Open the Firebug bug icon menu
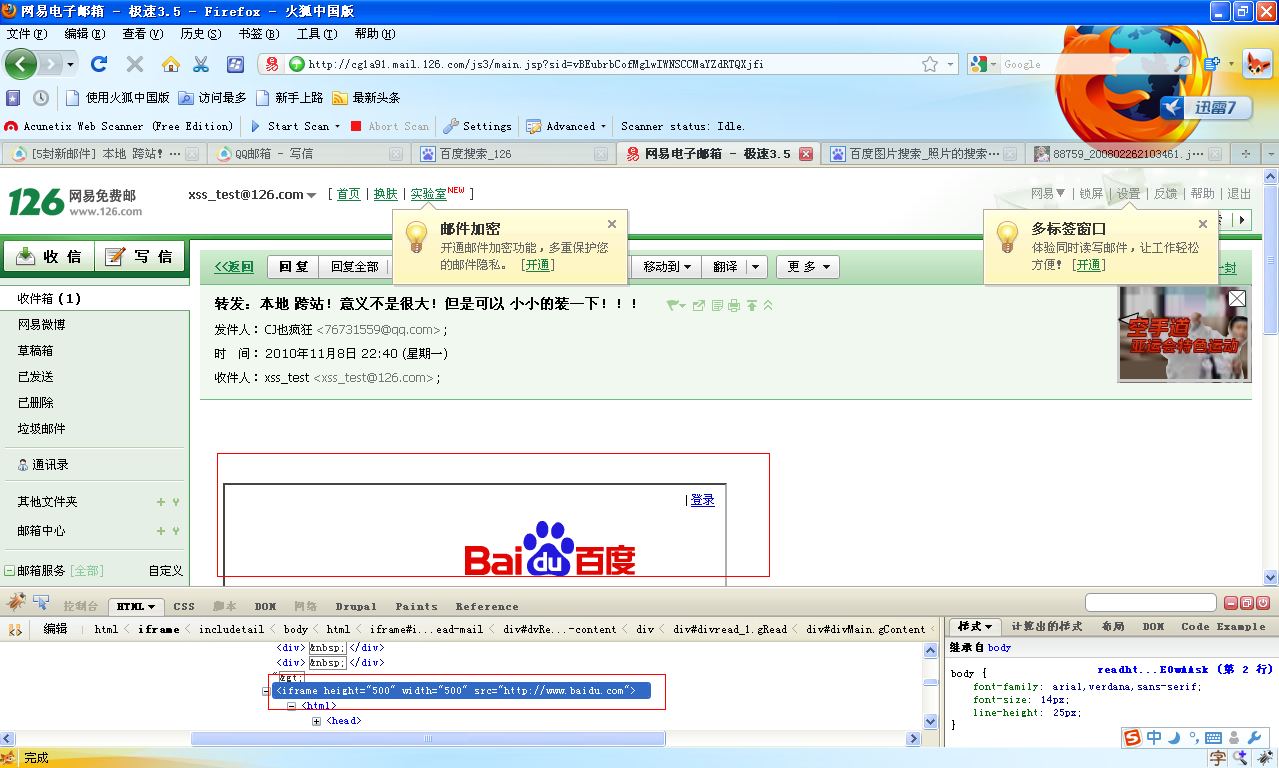Image resolution: width=1279 pixels, height=768 pixels. click(16, 603)
